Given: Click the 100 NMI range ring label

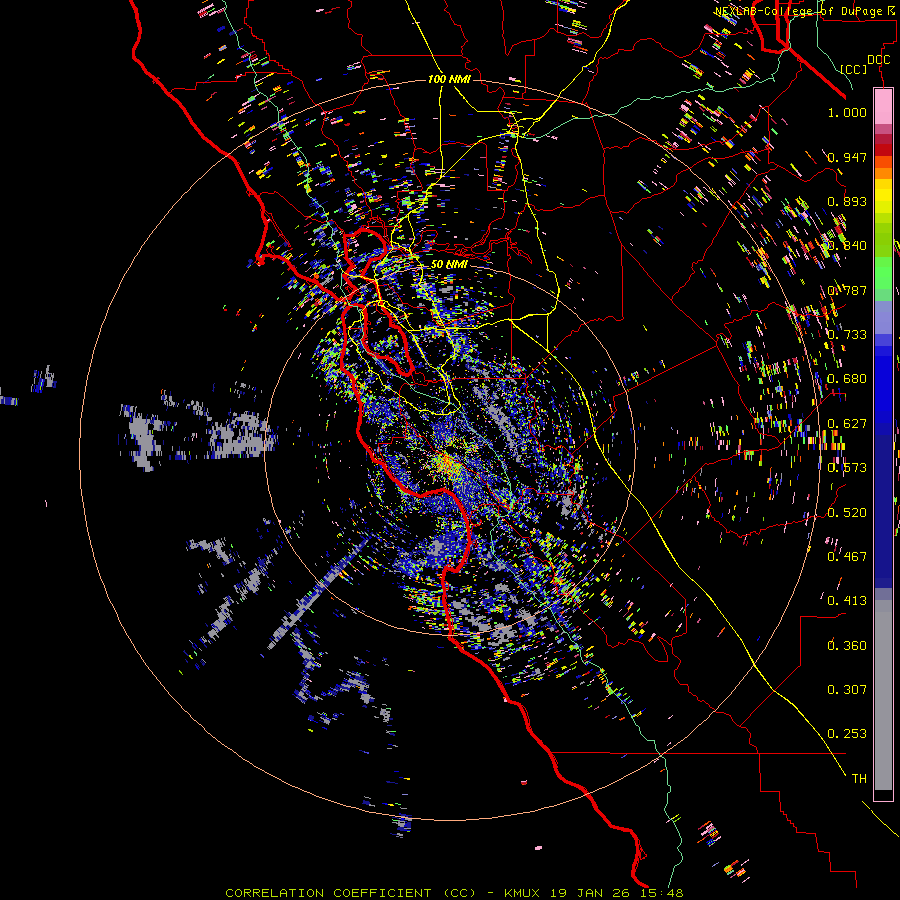Looking at the screenshot, I should coord(449,79).
